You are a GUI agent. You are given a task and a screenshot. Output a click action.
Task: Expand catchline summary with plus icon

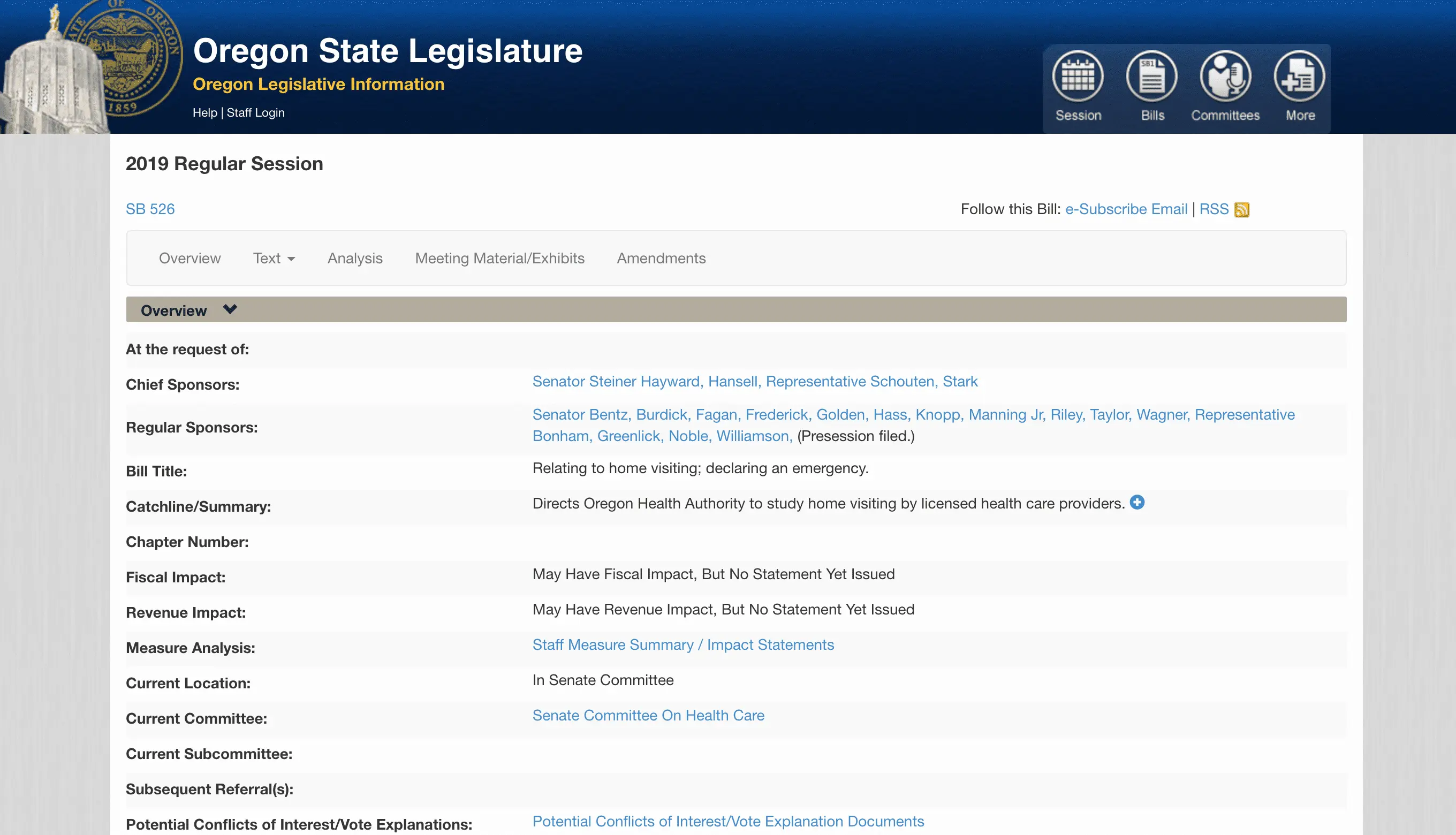1136,503
